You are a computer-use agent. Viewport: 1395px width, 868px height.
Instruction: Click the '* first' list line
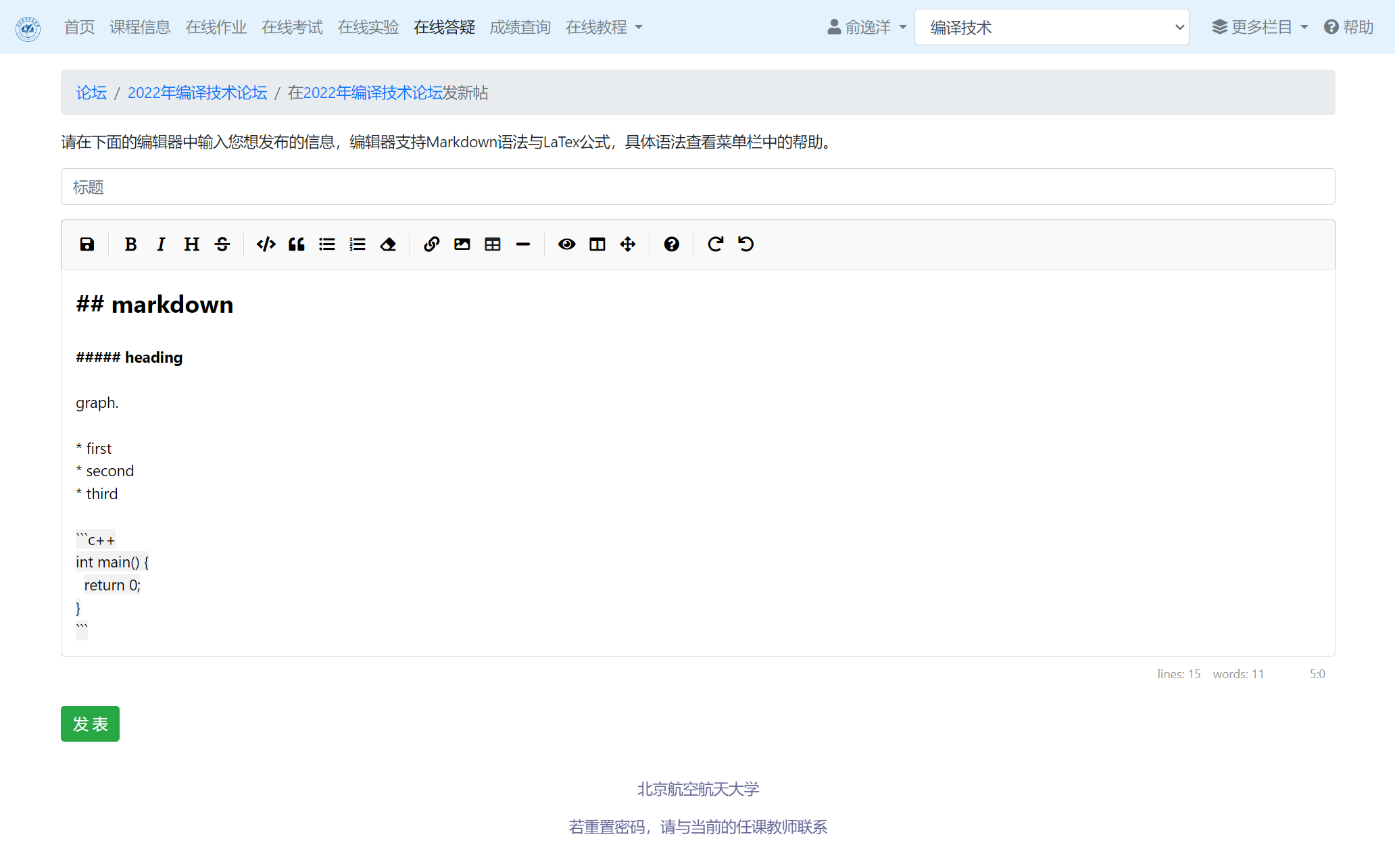pyautogui.click(x=94, y=449)
